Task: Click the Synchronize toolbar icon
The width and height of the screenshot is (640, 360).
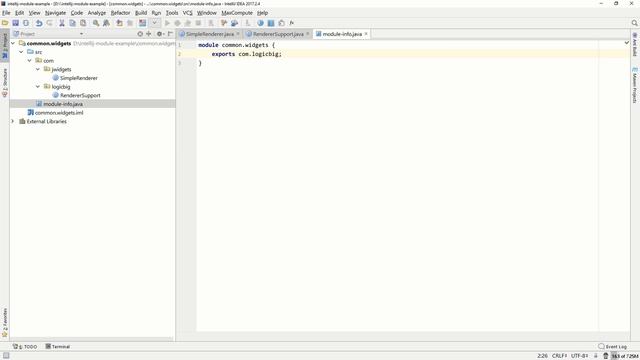Action: point(26,23)
